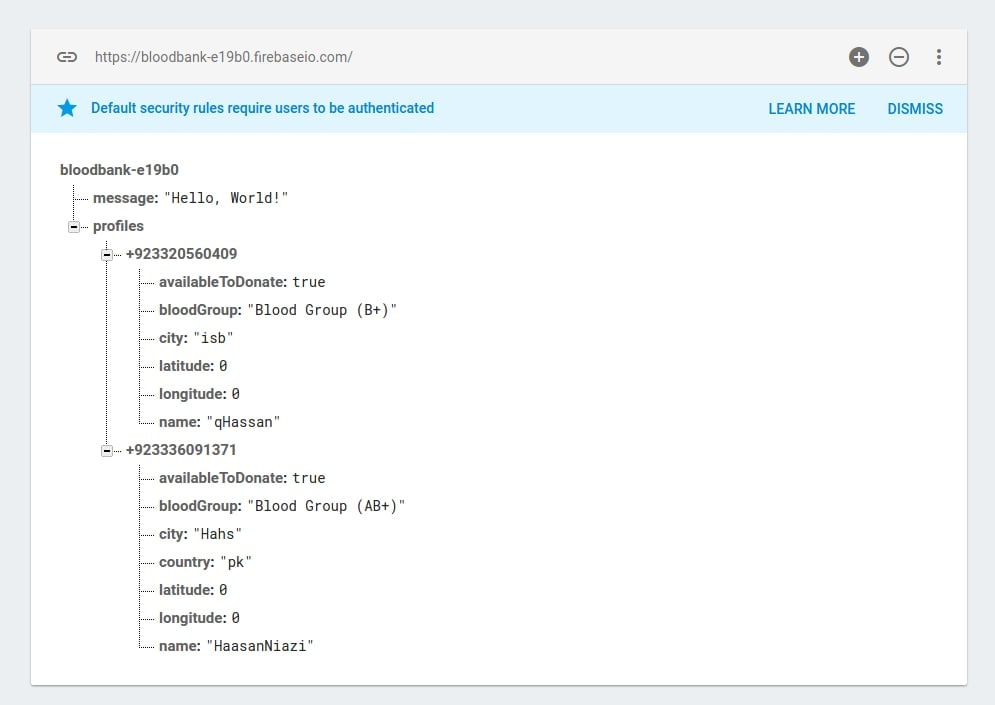Click name value "HaasanNiazi"

pyautogui.click(x=260, y=646)
